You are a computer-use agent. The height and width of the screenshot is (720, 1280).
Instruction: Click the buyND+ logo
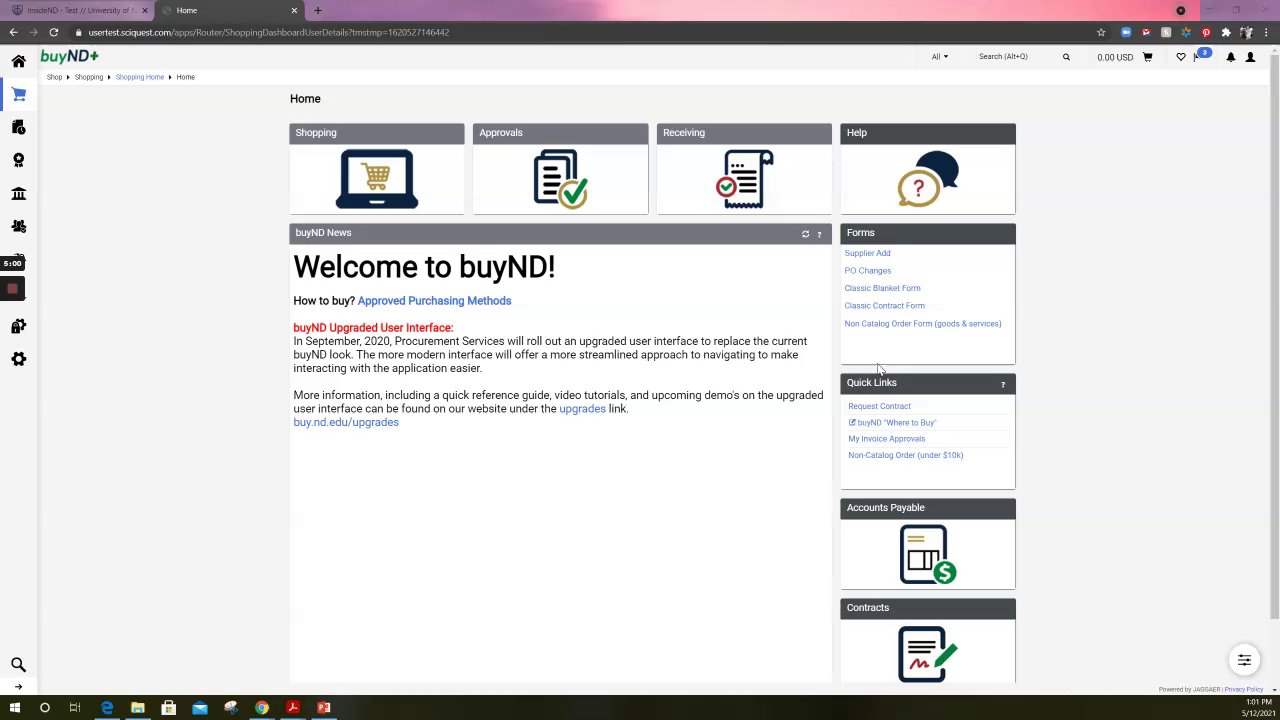69,56
